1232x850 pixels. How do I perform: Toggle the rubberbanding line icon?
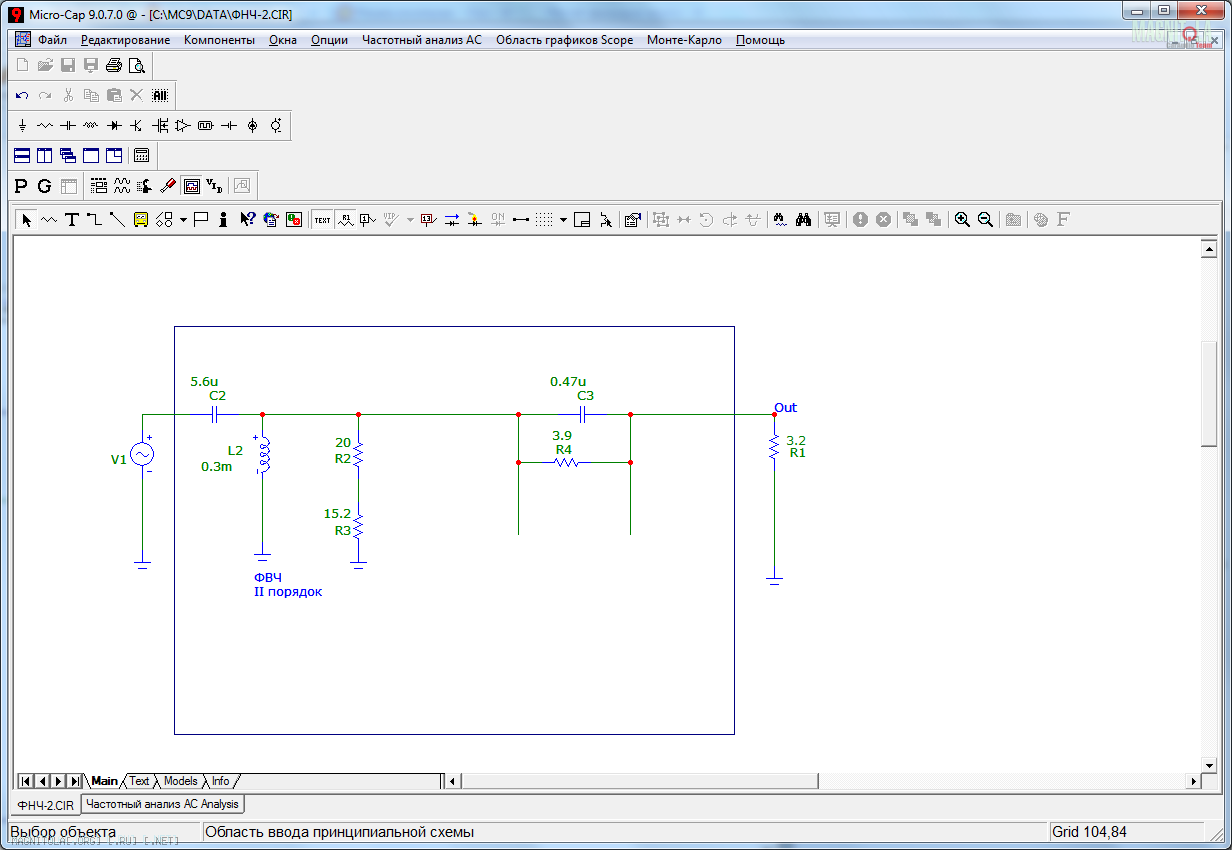[606, 220]
